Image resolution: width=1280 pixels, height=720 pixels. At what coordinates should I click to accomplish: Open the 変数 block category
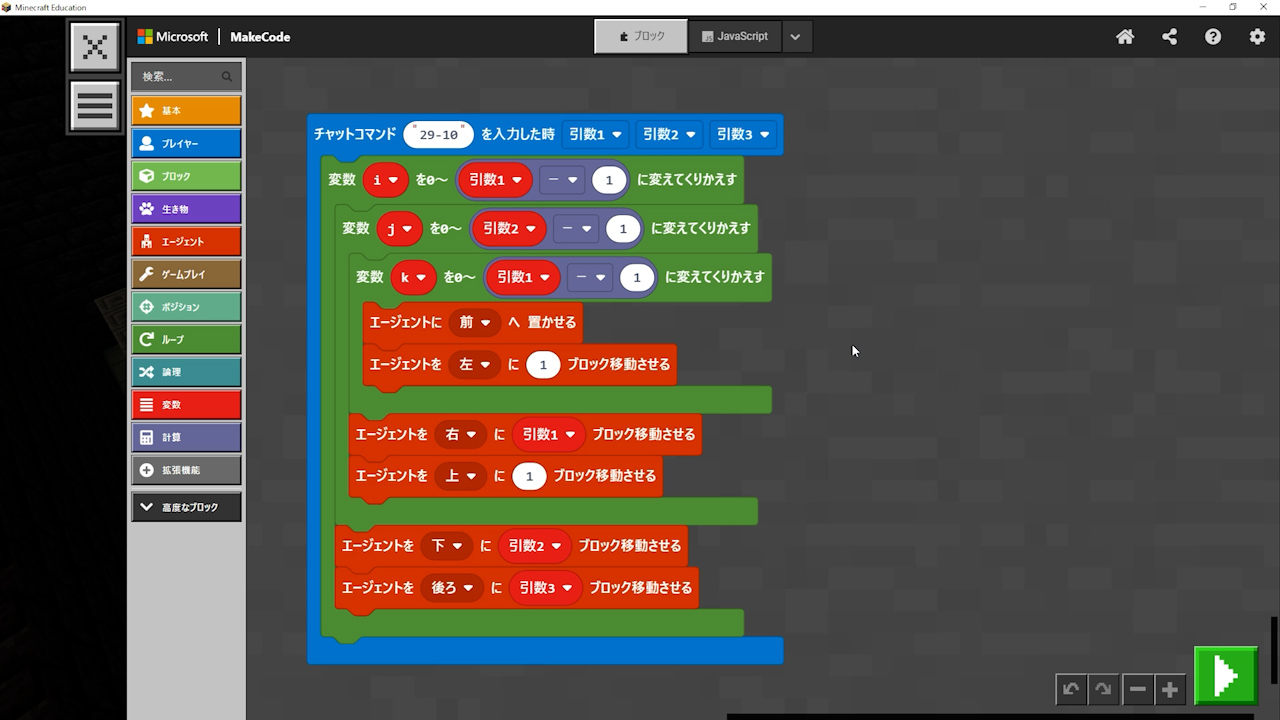[186, 405]
